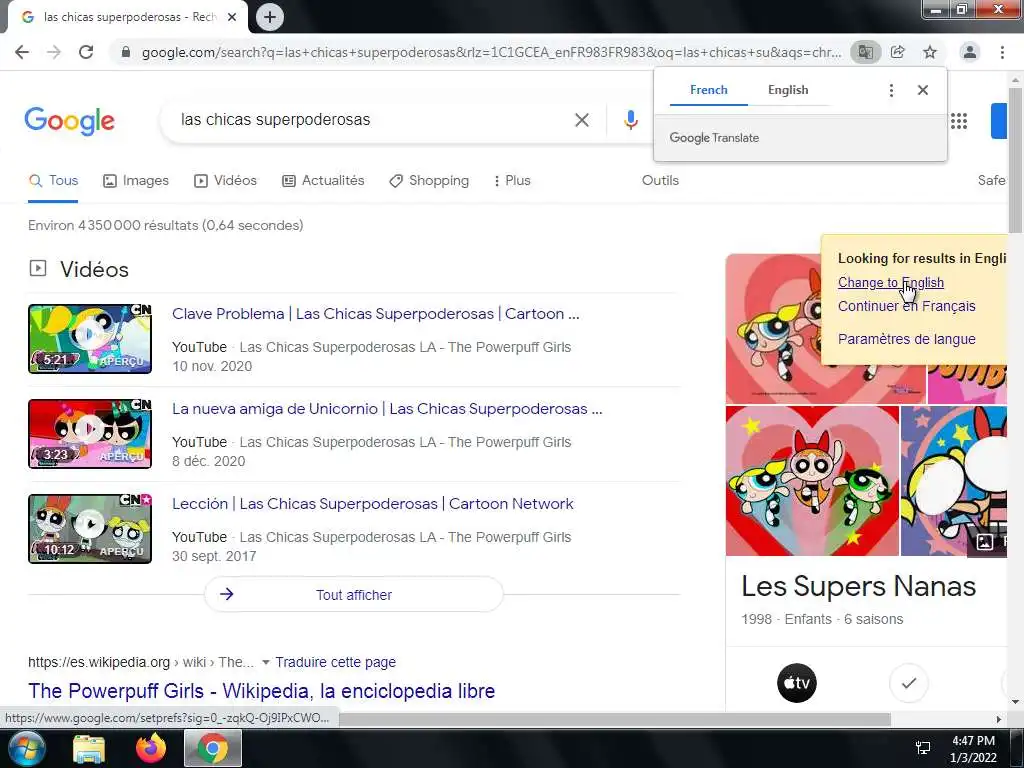Viewport: 1024px width, 768px height.
Task: Open 'Clave Problema' video result title
Action: (376, 314)
